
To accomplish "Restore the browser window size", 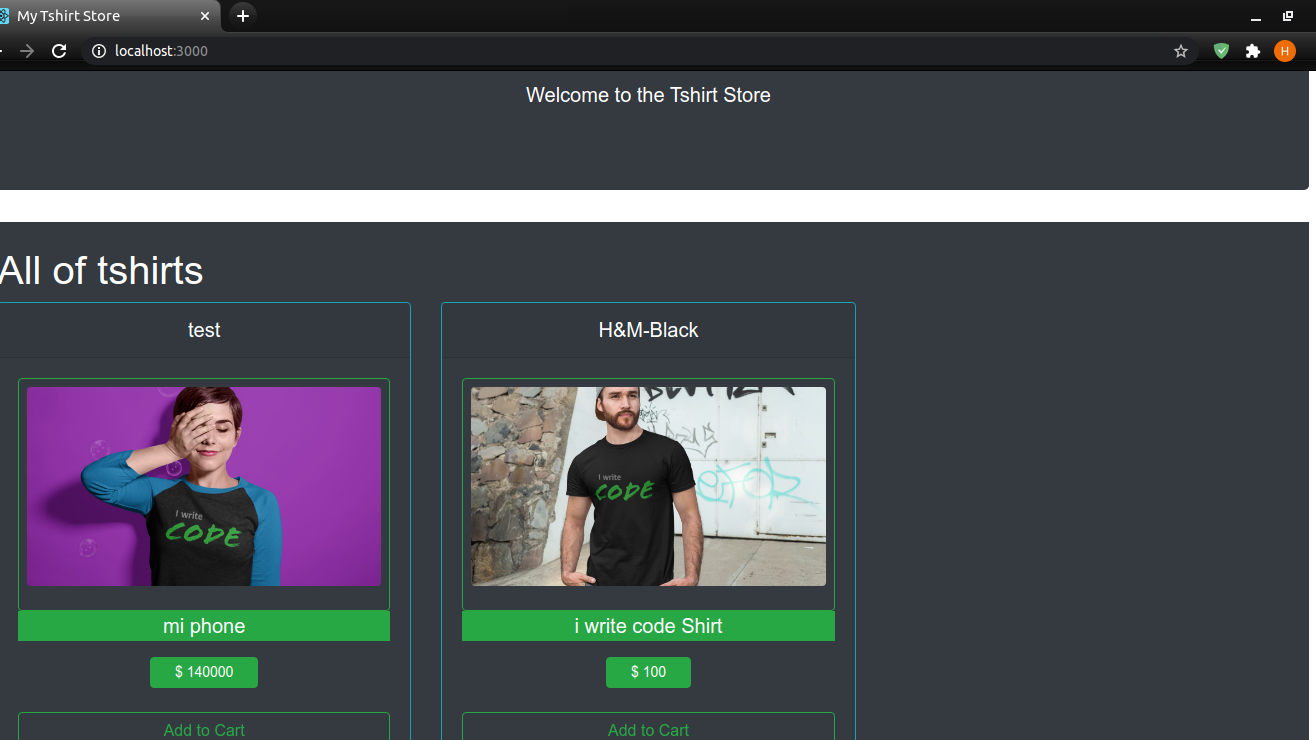I will (x=1288, y=16).
